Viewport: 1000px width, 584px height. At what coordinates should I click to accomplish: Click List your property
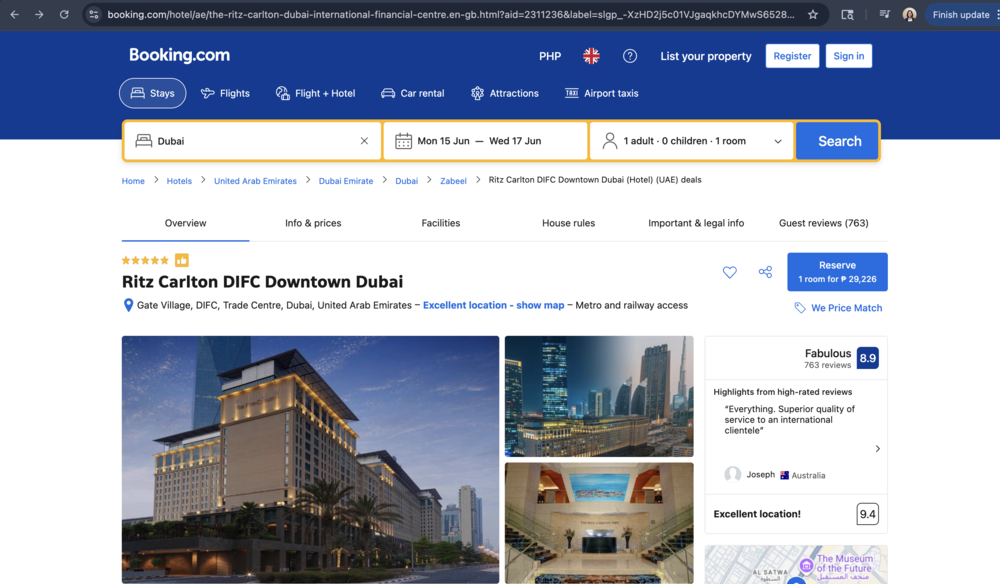coord(705,56)
